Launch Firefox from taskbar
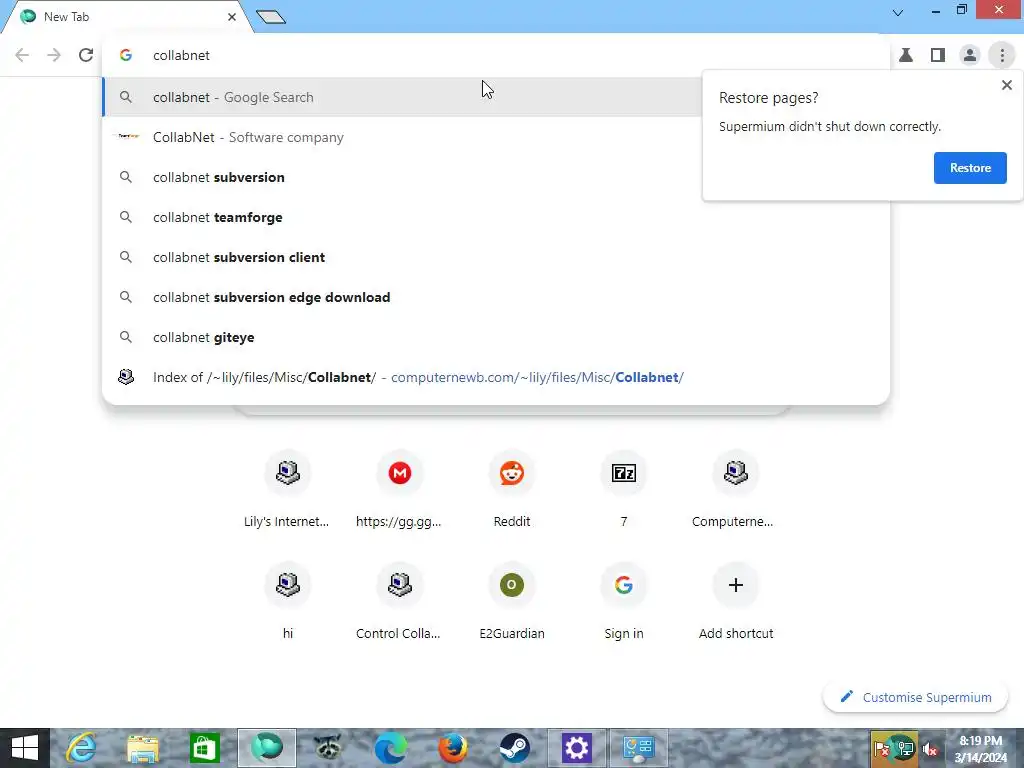 pyautogui.click(x=452, y=748)
